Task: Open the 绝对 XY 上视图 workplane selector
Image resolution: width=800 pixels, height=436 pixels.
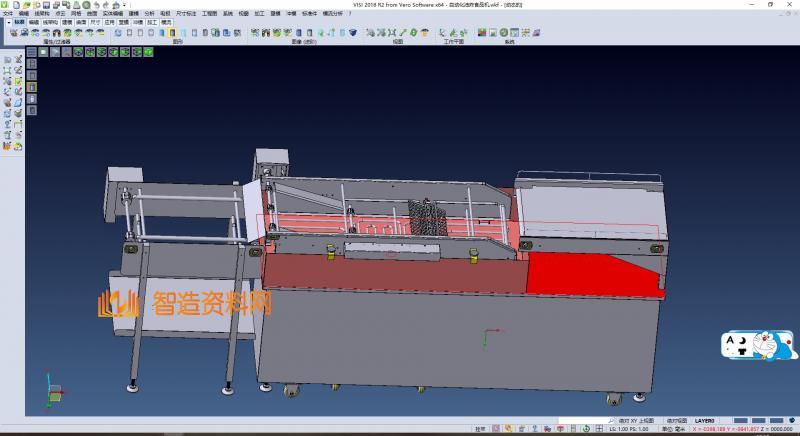Action: 637,420
